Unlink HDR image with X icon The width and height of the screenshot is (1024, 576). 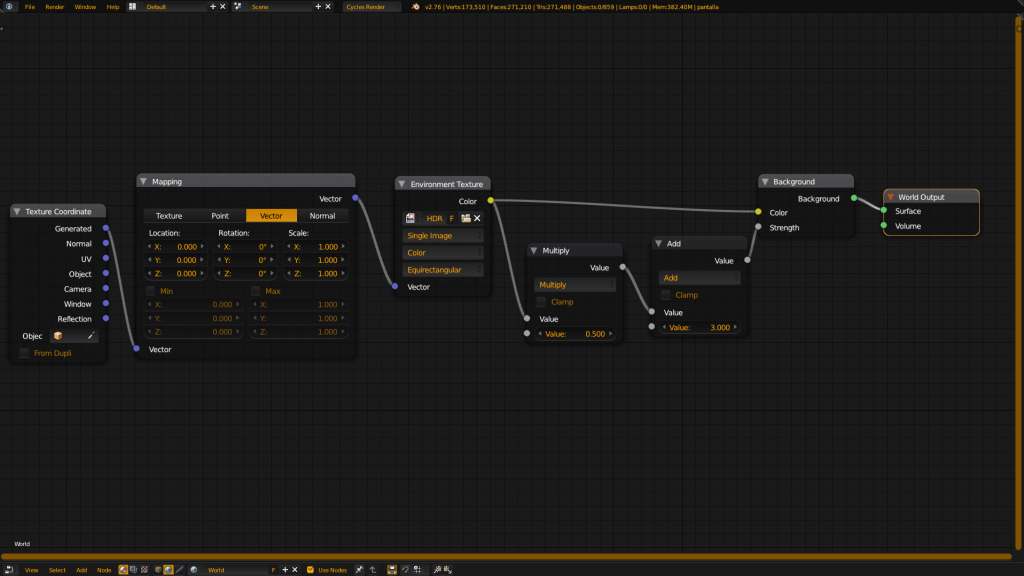coord(477,218)
